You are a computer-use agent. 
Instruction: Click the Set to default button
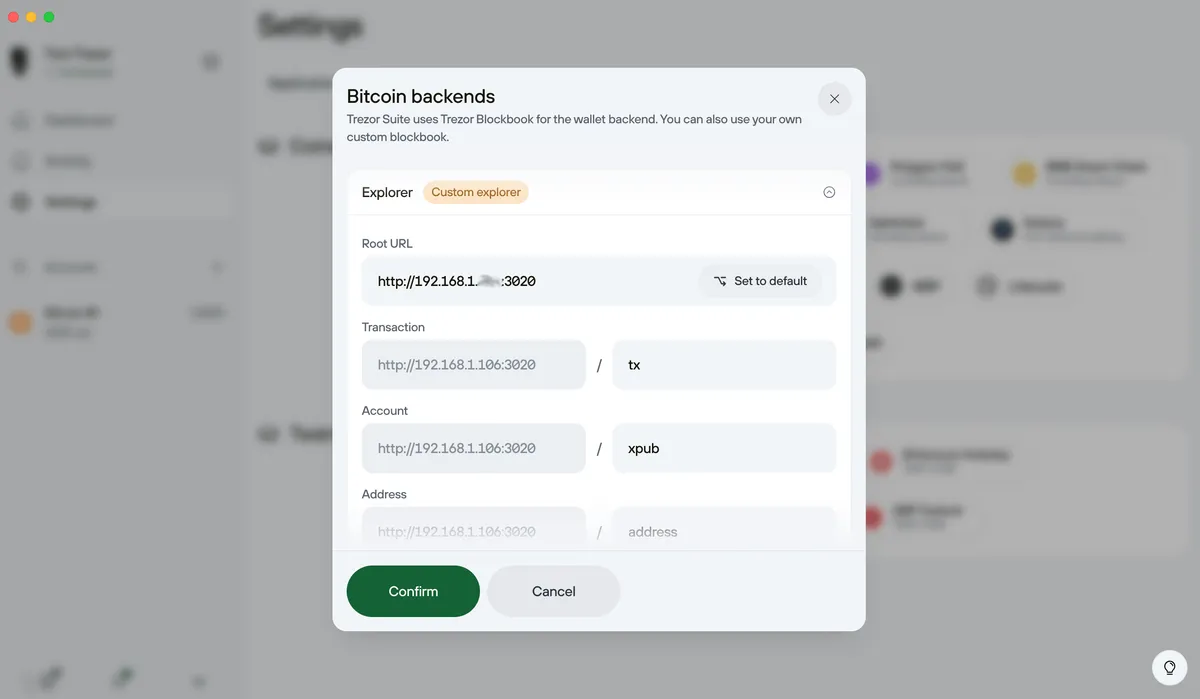(x=760, y=281)
